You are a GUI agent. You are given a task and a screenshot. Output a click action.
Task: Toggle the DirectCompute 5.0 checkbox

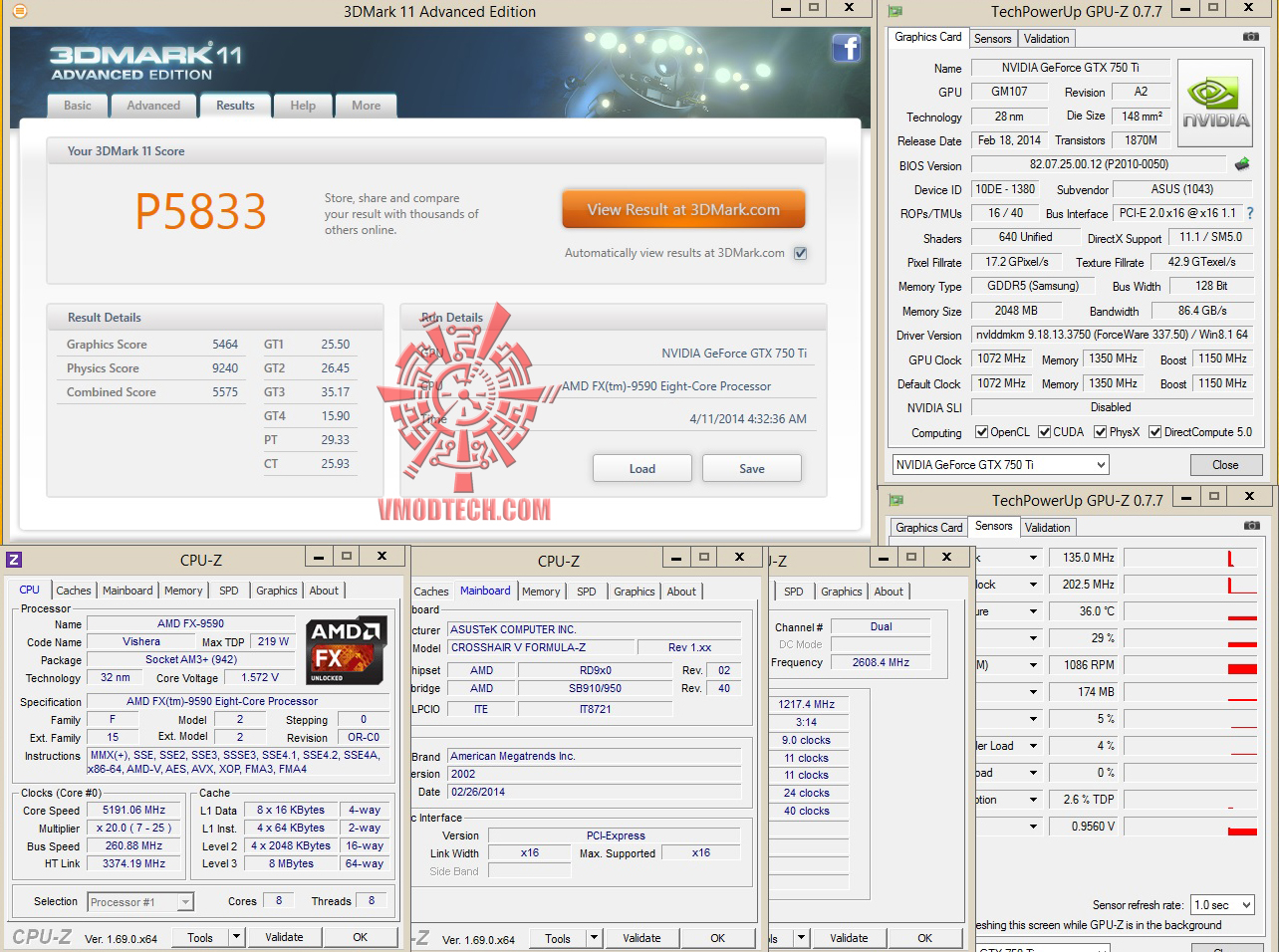coord(1154,432)
